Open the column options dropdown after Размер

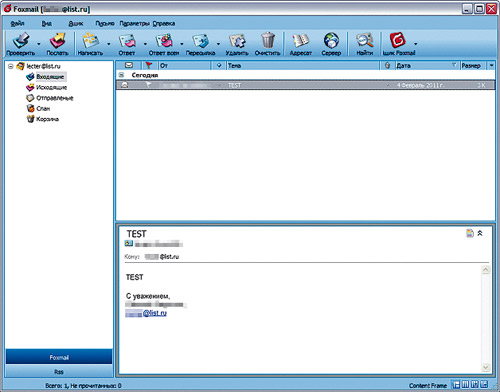[x=491, y=65]
